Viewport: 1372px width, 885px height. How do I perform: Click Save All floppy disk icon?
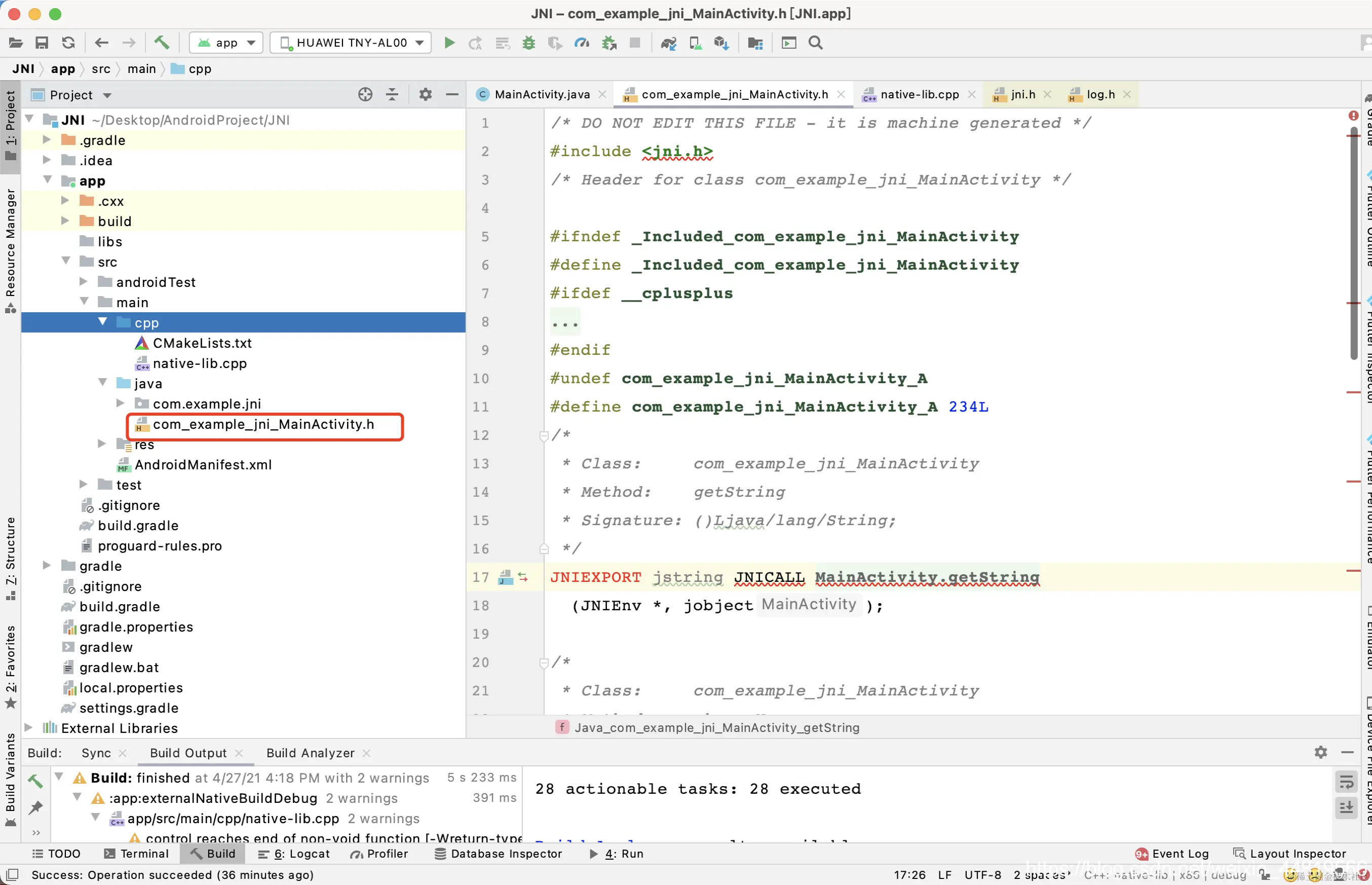[42, 43]
